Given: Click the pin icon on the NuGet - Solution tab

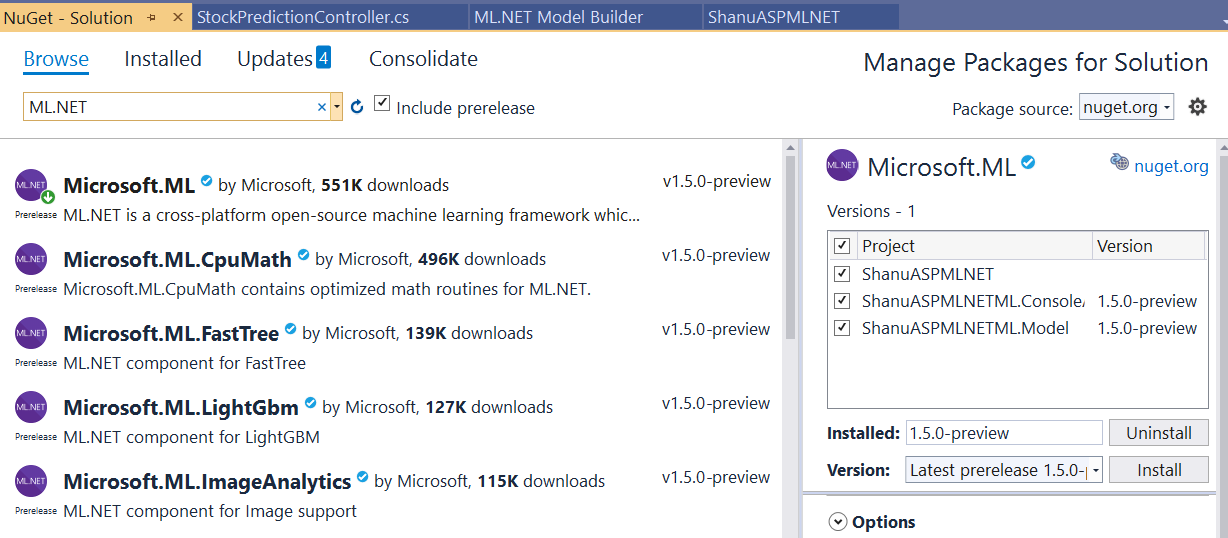Looking at the screenshot, I should (151, 18).
